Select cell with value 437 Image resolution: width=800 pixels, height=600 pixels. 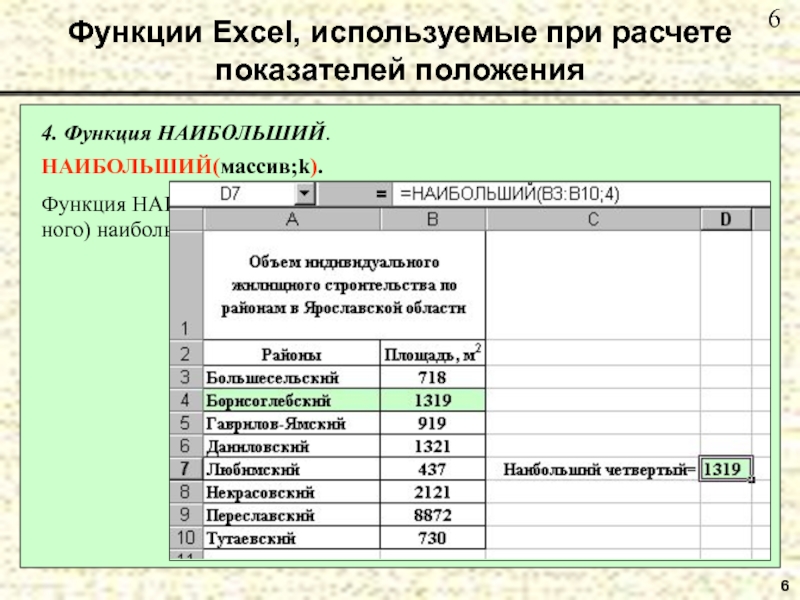(433, 469)
